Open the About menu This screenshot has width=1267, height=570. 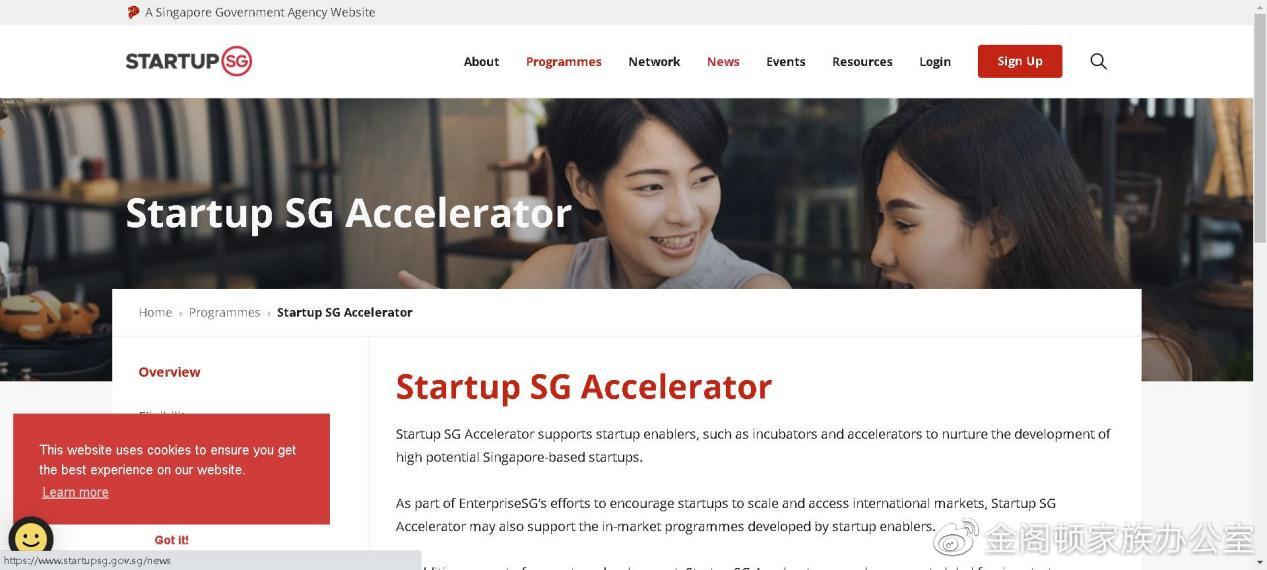coord(481,61)
